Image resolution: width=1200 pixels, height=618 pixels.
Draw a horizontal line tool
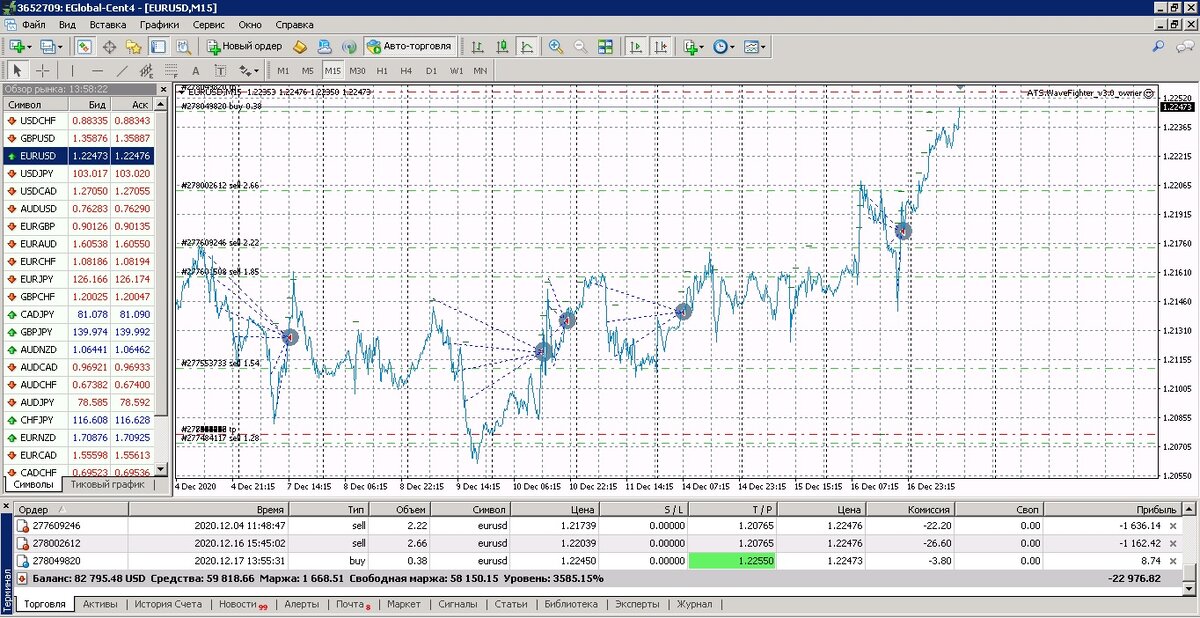point(97,71)
